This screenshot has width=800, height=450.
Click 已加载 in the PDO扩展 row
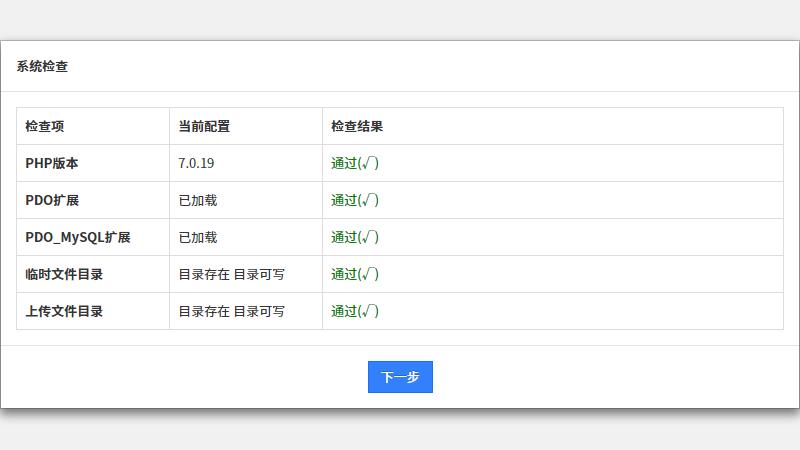click(198, 200)
